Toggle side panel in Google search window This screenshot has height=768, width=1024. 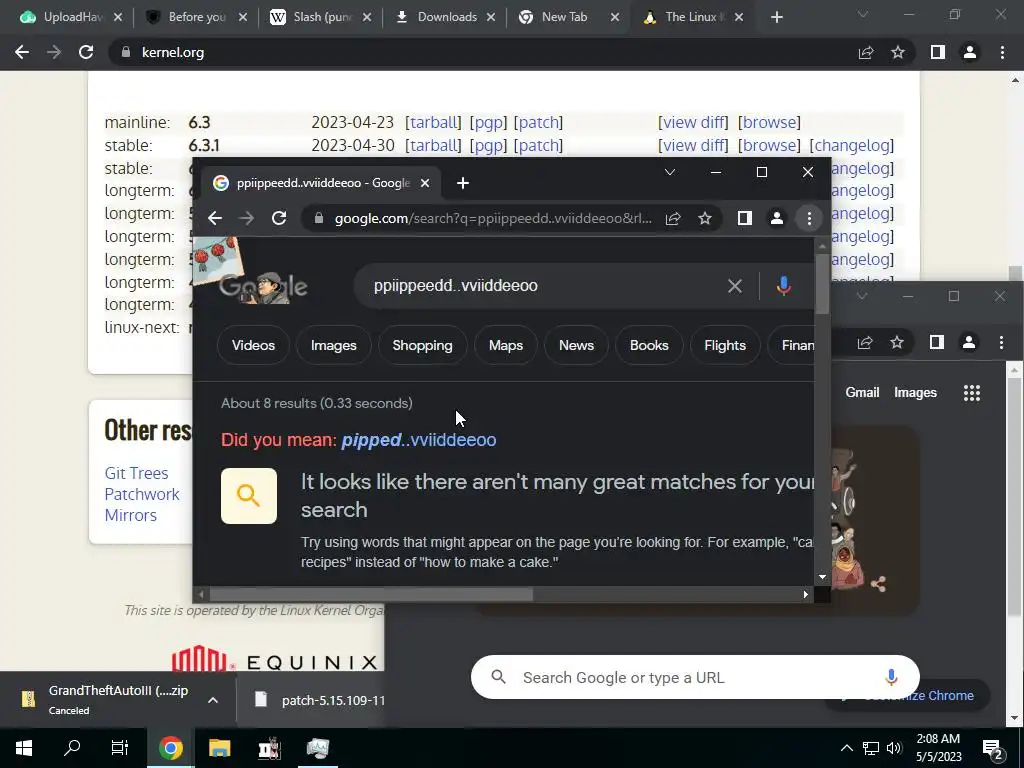(744, 218)
